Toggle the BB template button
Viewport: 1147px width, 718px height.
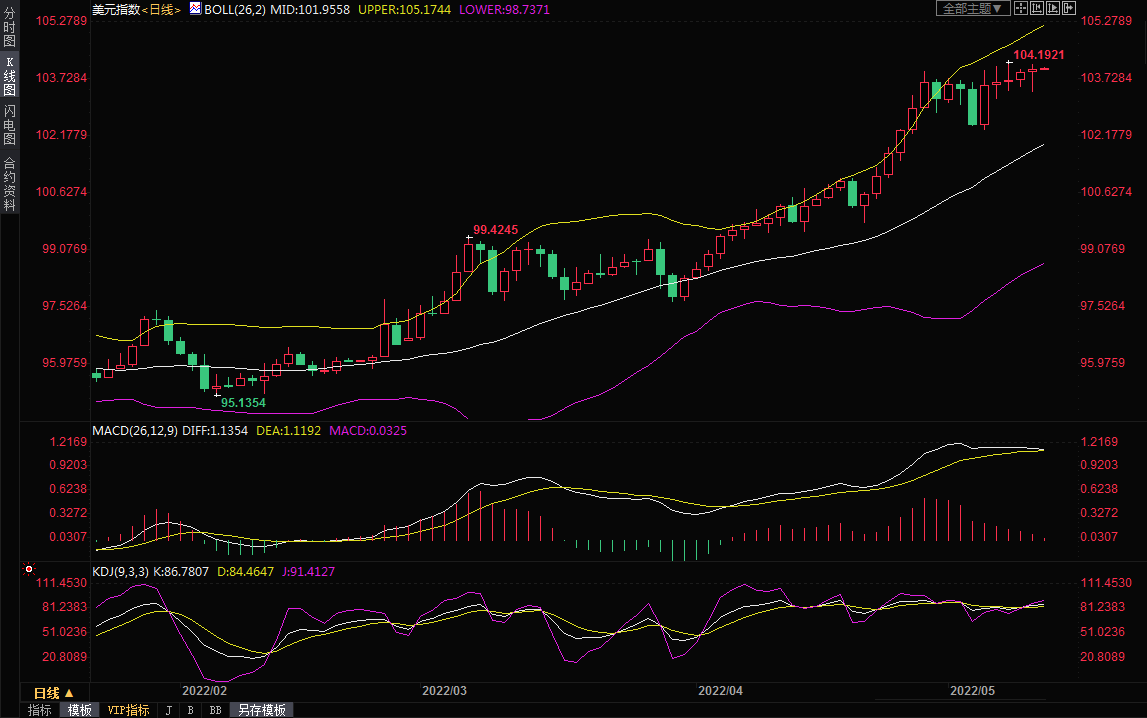(215, 710)
